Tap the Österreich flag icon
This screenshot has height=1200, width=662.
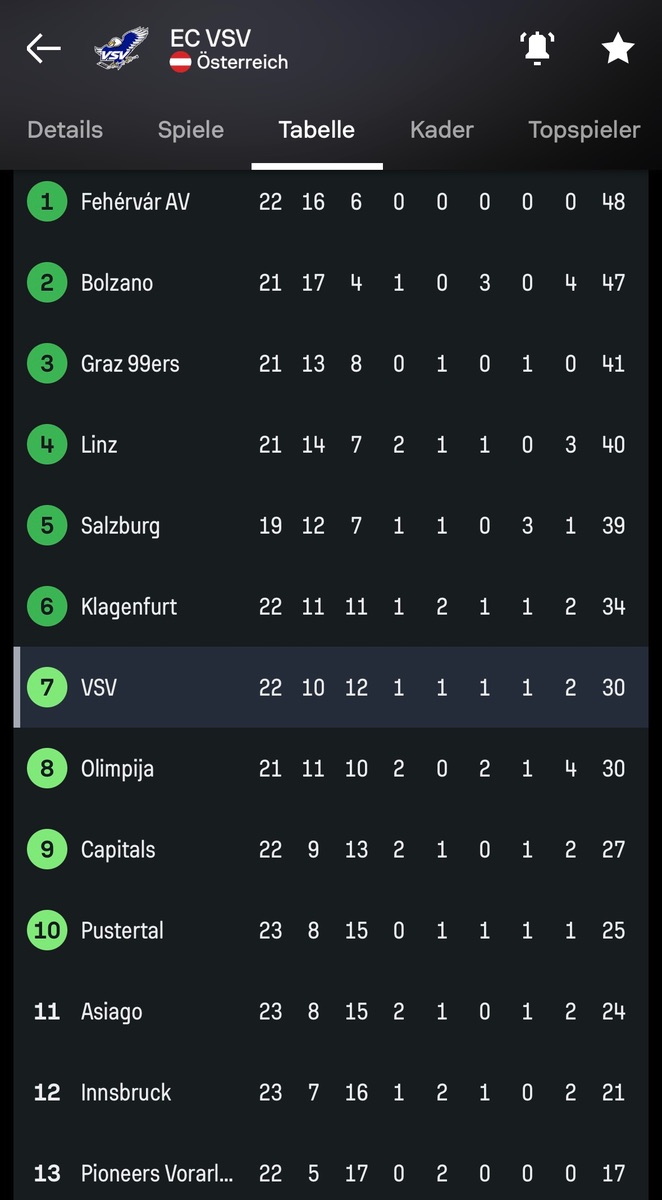click(x=181, y=62)
